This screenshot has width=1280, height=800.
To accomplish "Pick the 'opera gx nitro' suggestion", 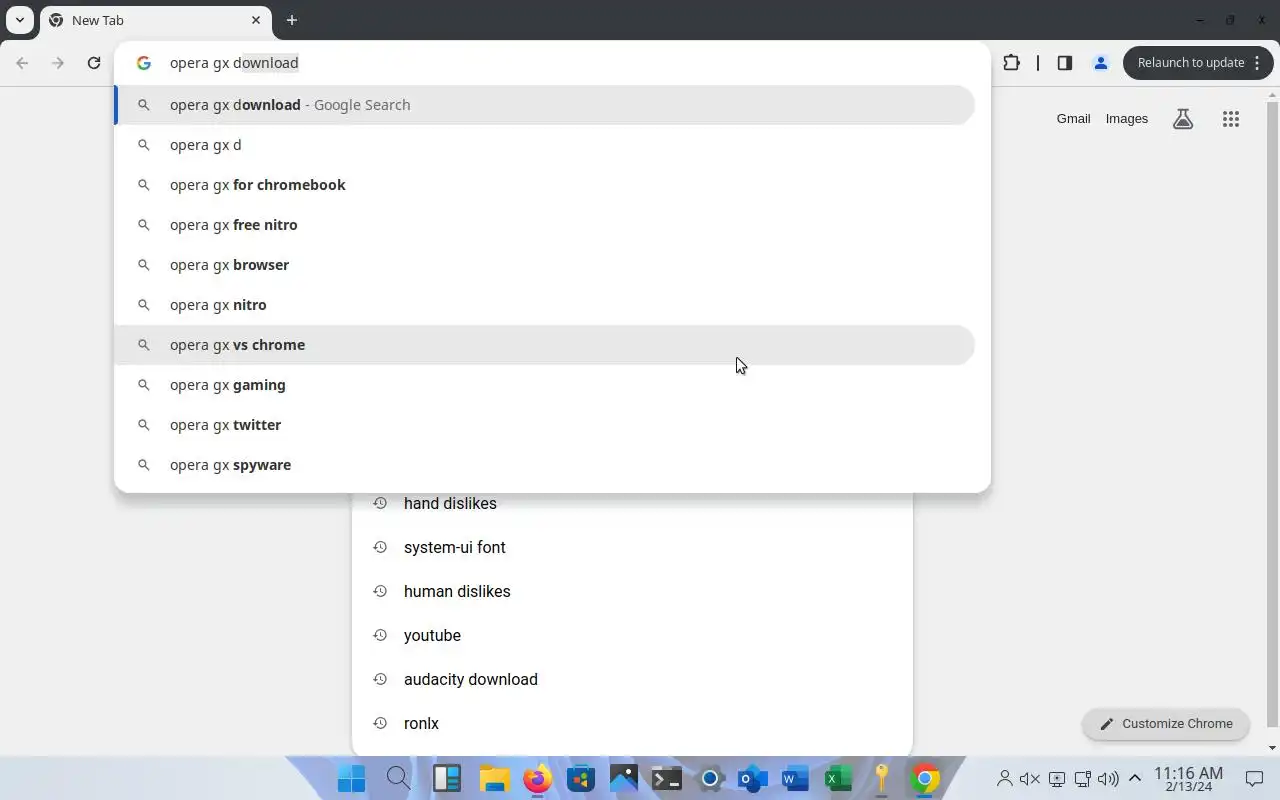I will 545,305.
